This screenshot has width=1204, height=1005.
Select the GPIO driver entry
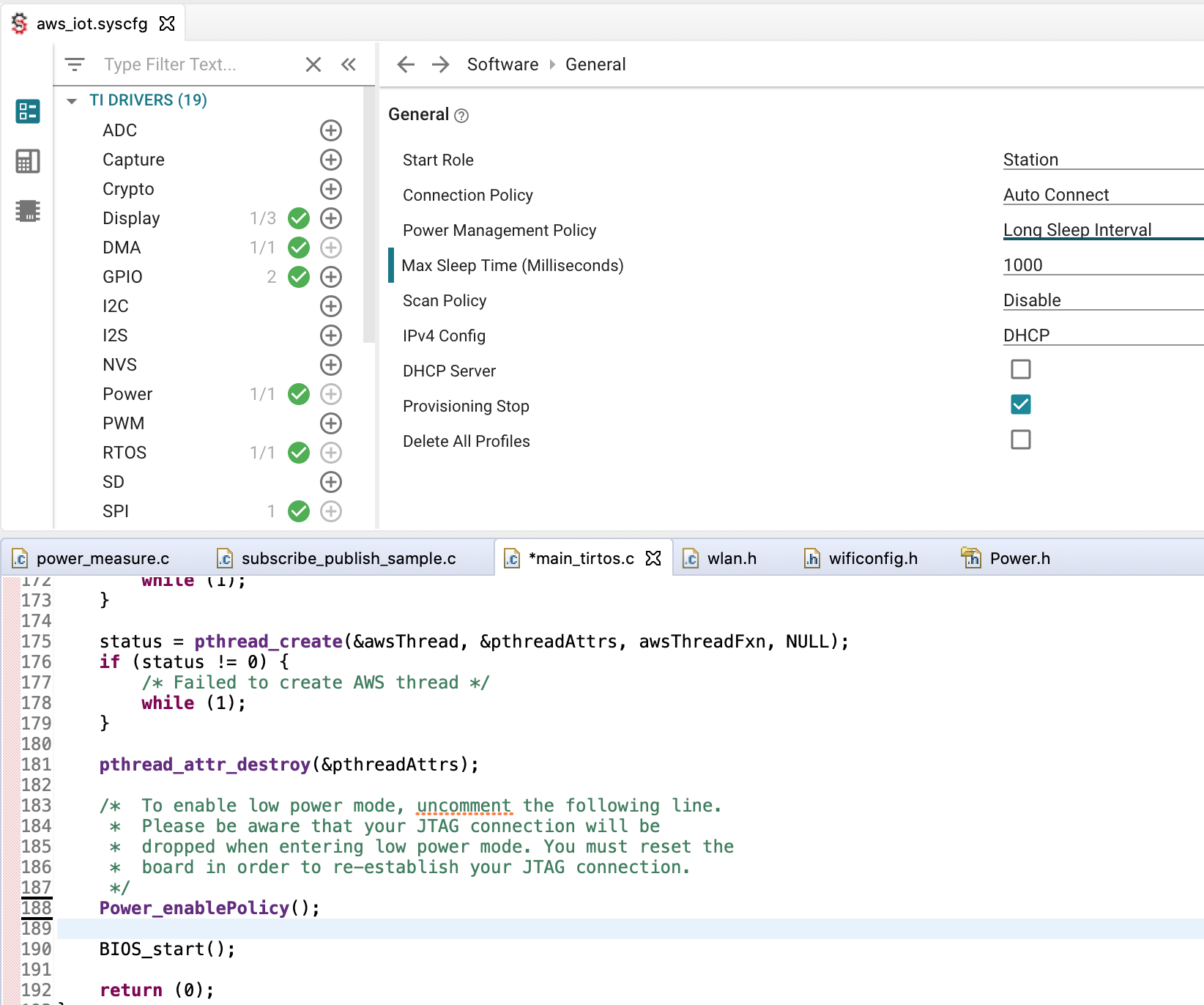pos(123,277)
